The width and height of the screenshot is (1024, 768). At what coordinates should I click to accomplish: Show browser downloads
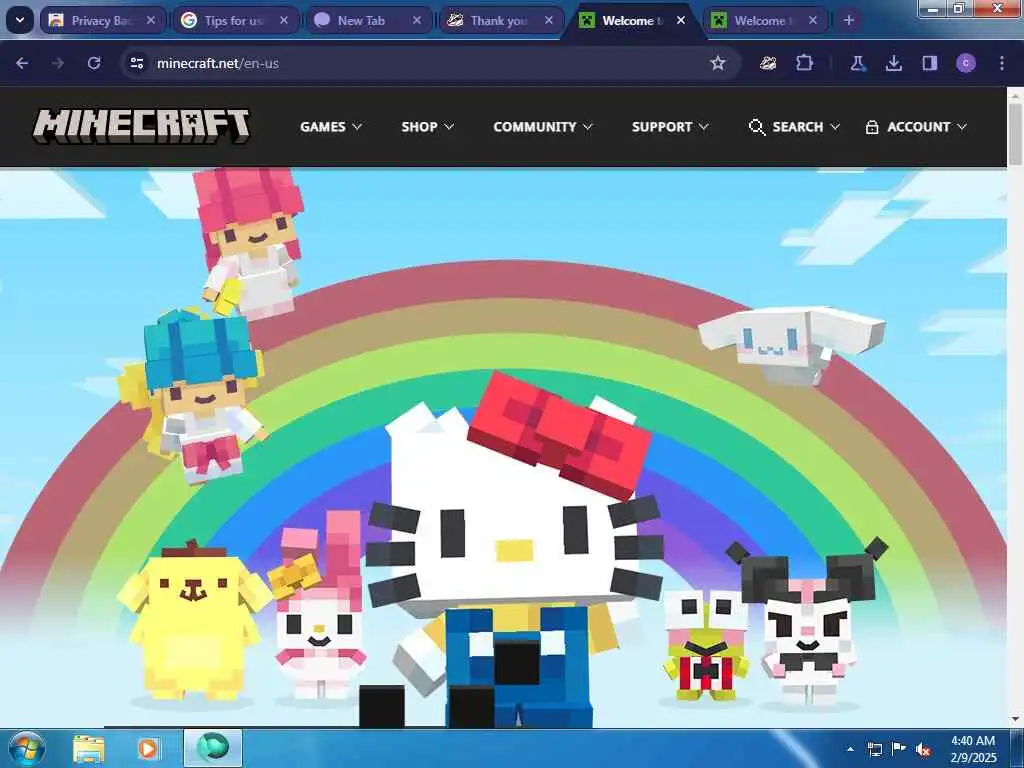pyautogui.click(x=893, y=63)
